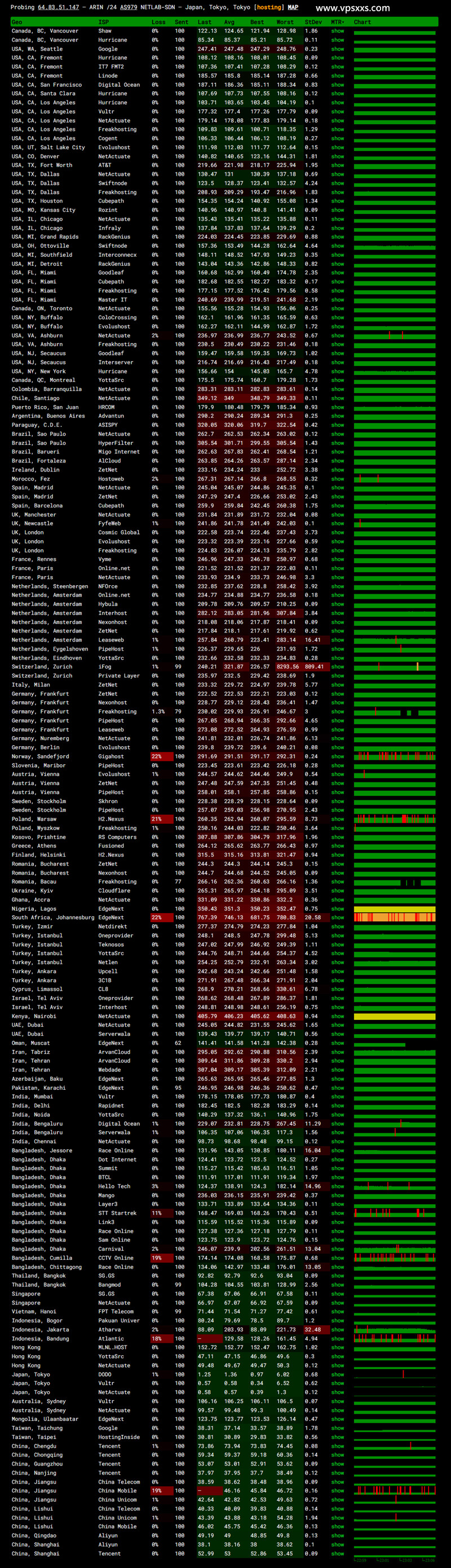This screenshot has width=451, height=1568.
Task: Show MTR for San Francisco Digital Ocean row
Action: [x=337, y=85]
